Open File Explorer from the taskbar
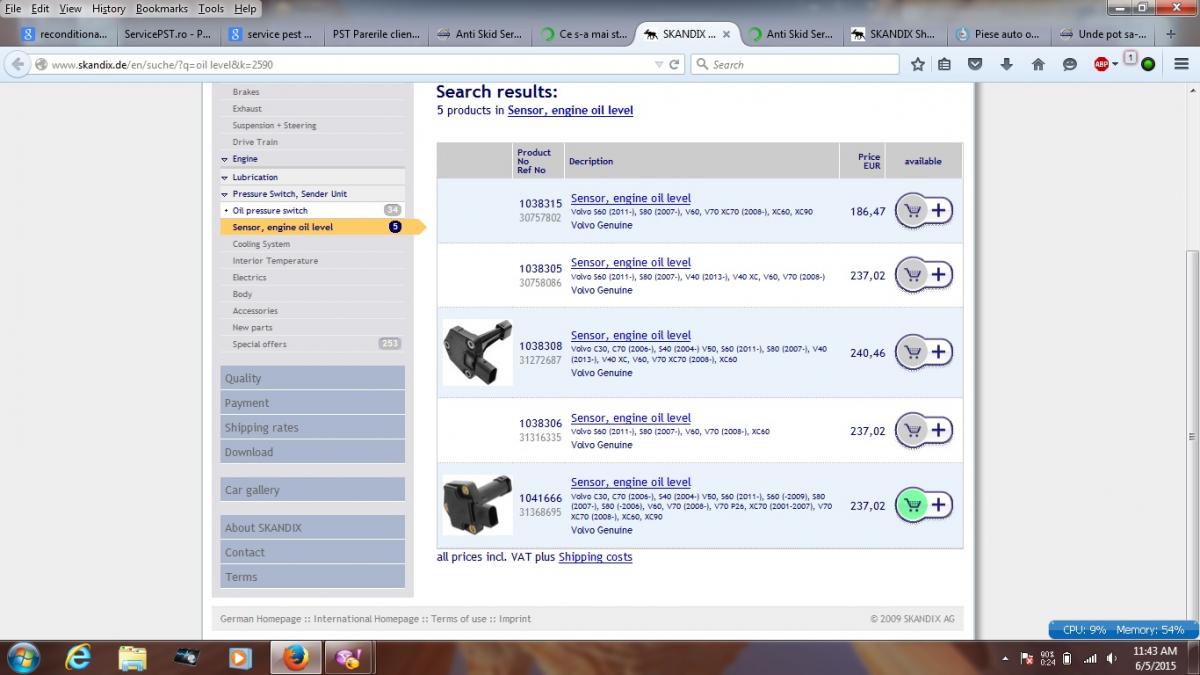 132,657
